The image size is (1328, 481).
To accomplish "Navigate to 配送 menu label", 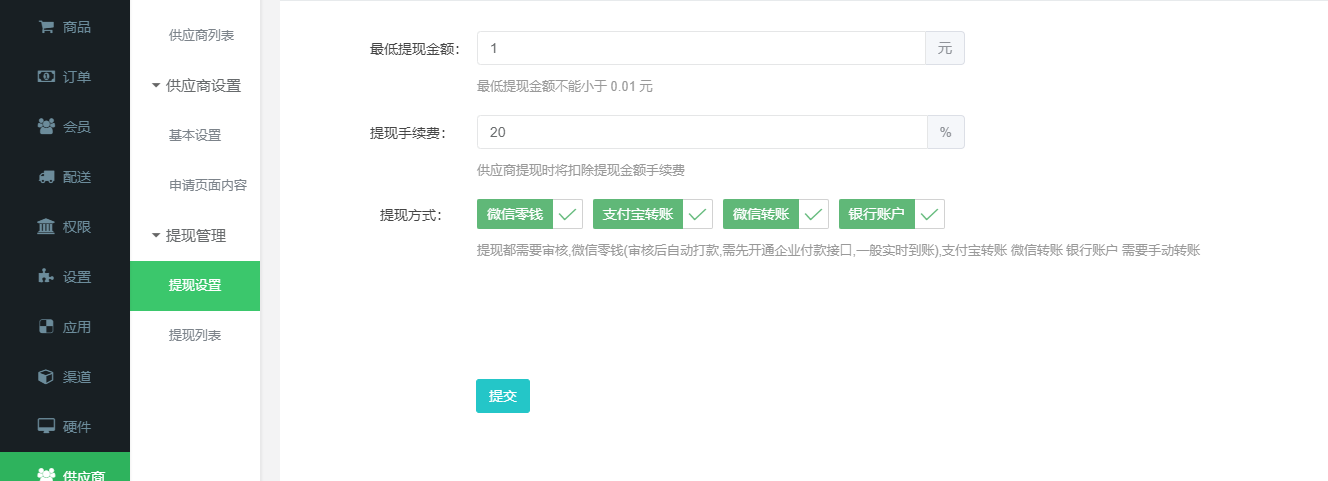I will pos(77,177).
